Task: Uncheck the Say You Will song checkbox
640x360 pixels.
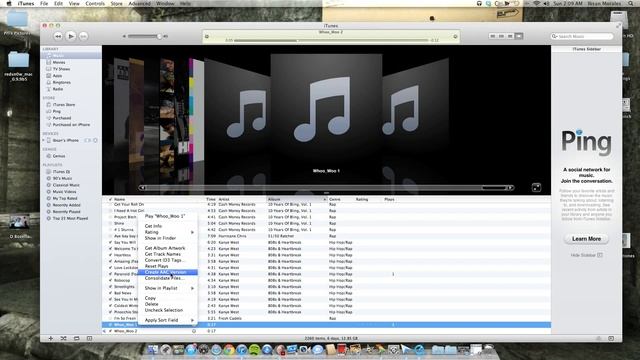Action: (x=111, y=242)
